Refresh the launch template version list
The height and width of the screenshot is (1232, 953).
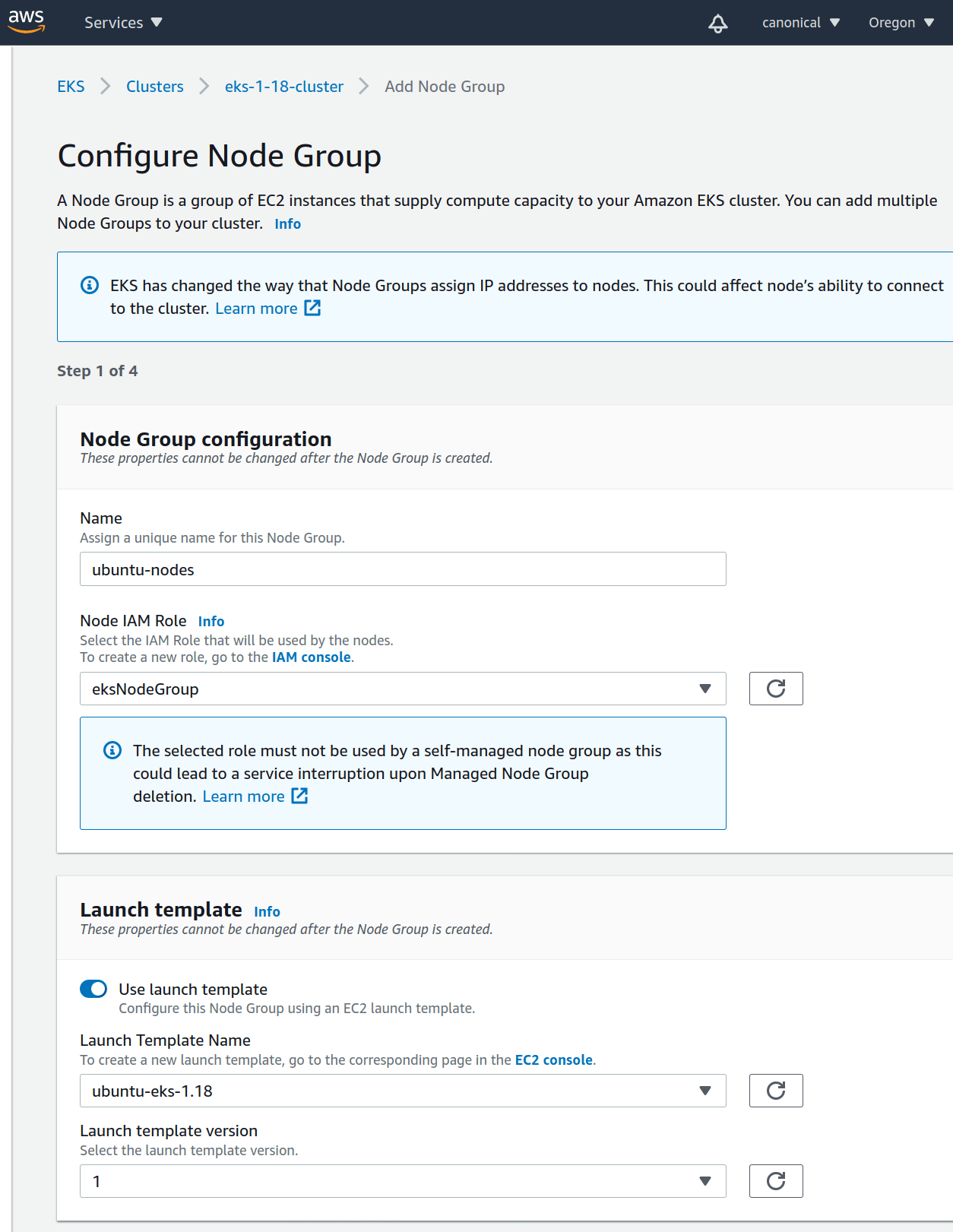pos(776,1181)
